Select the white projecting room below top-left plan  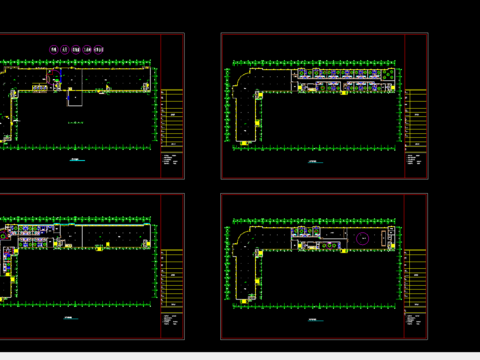[x=75, y=98]
